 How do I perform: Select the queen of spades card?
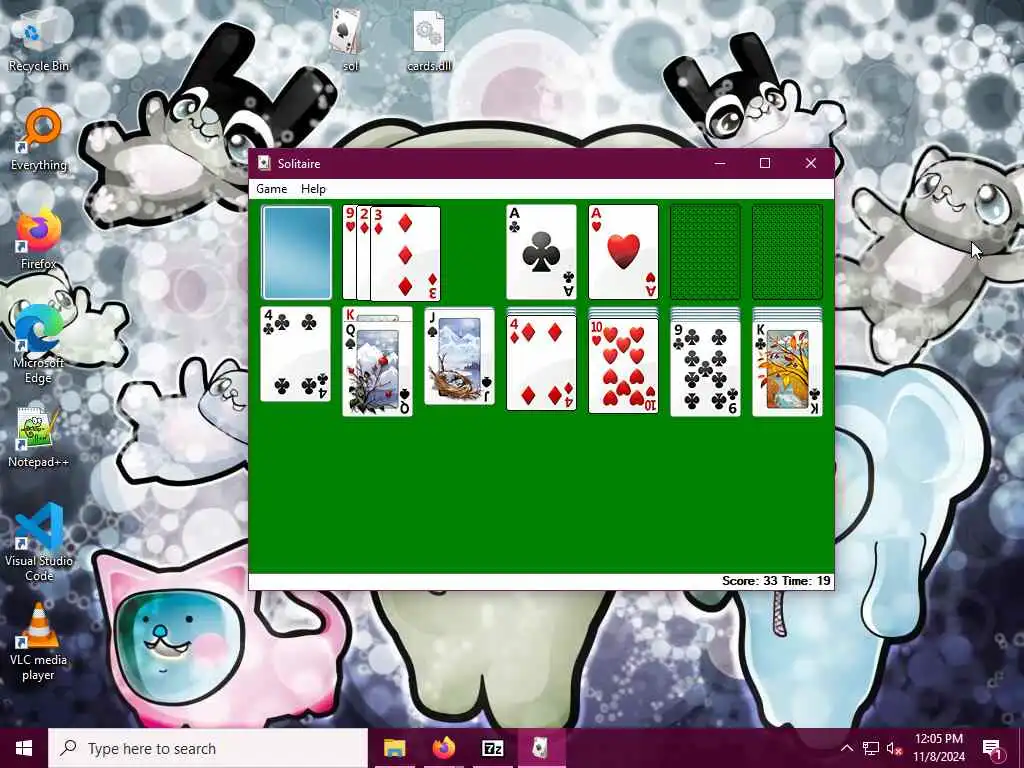click(x=377, y=369)
